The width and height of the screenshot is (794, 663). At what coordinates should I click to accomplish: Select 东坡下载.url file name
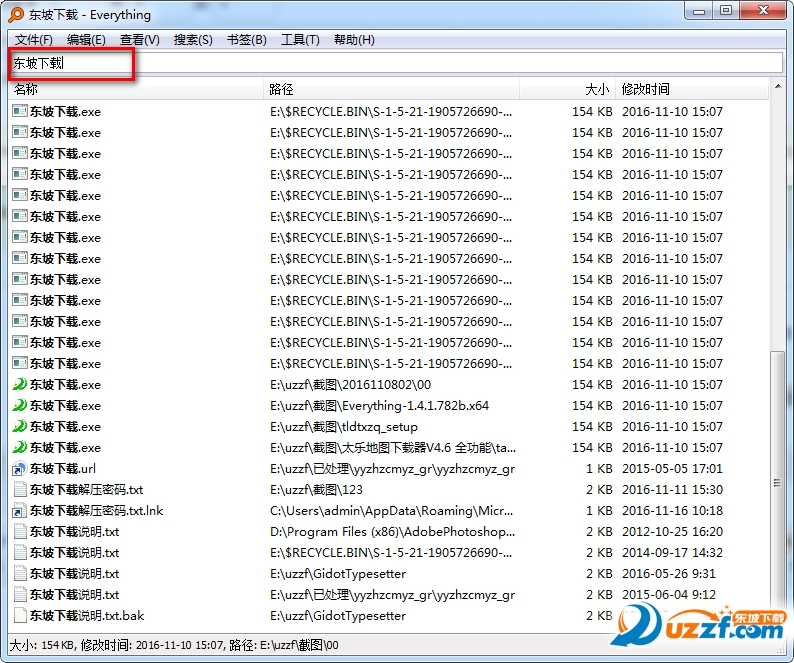pos(63,469)
